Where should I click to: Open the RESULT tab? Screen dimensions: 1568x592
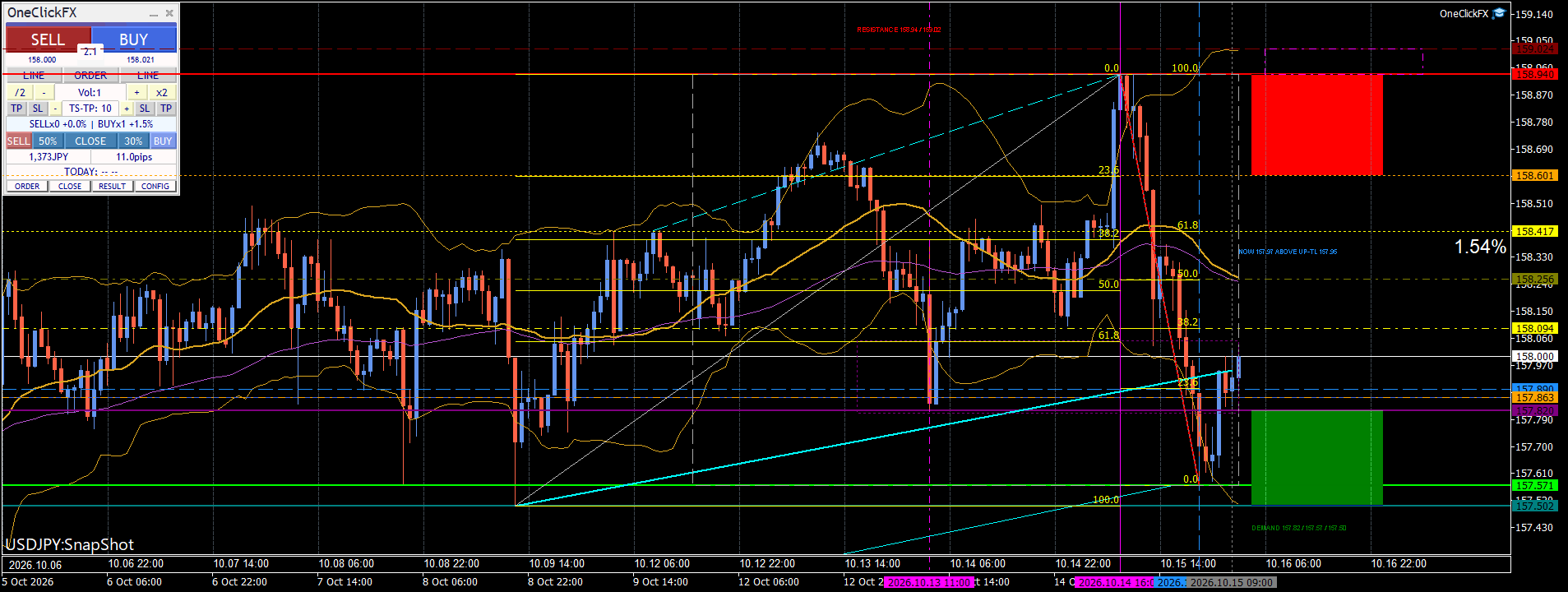coord(113,186)
